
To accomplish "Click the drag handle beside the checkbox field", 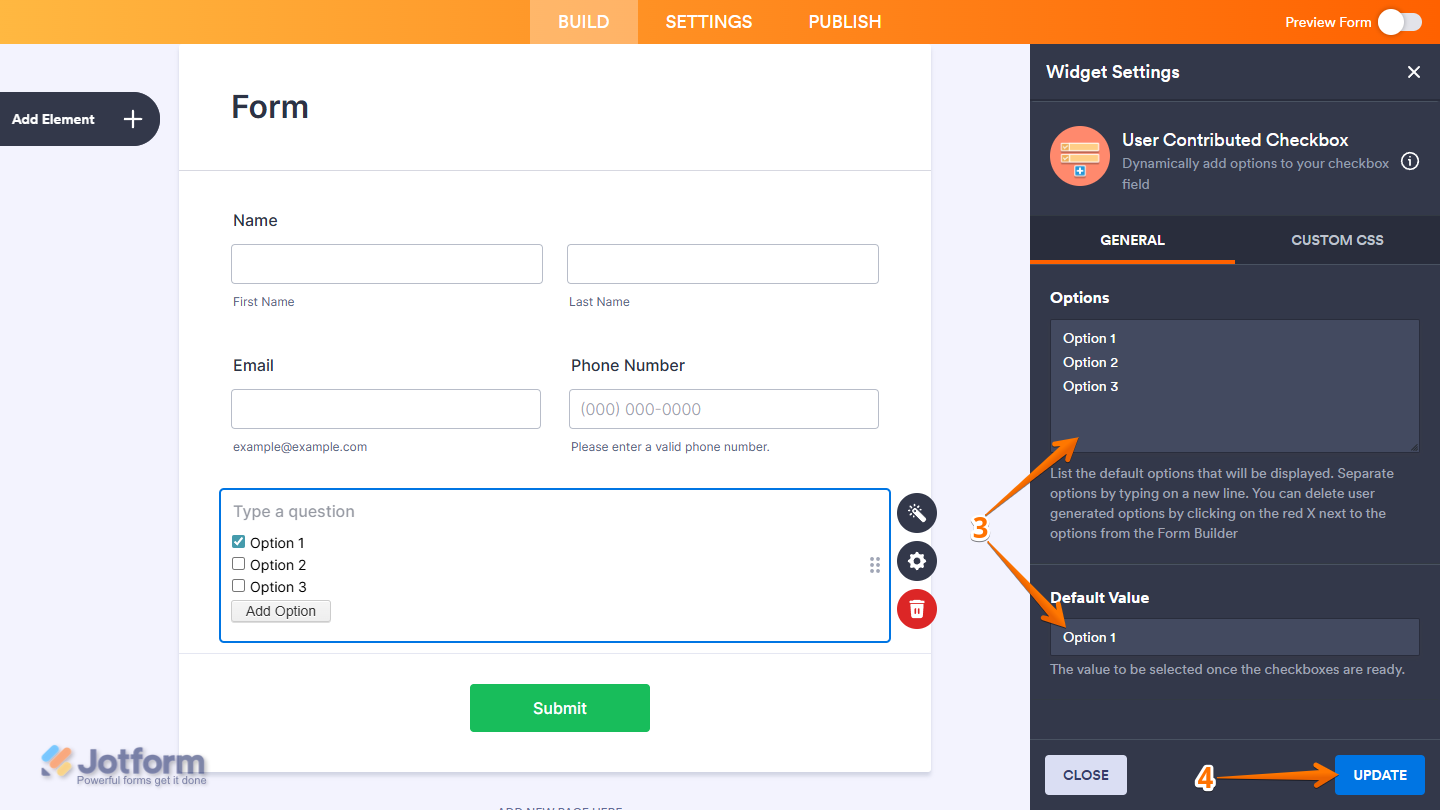I will pyautogui.click(x=874, y=565).
